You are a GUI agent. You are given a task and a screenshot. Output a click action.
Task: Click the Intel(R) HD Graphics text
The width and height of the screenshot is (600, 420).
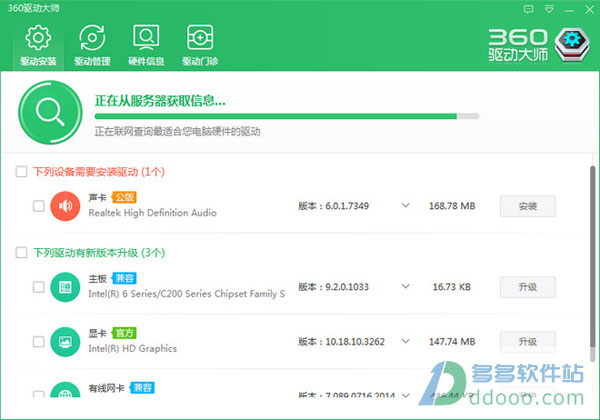click(132, 348)
